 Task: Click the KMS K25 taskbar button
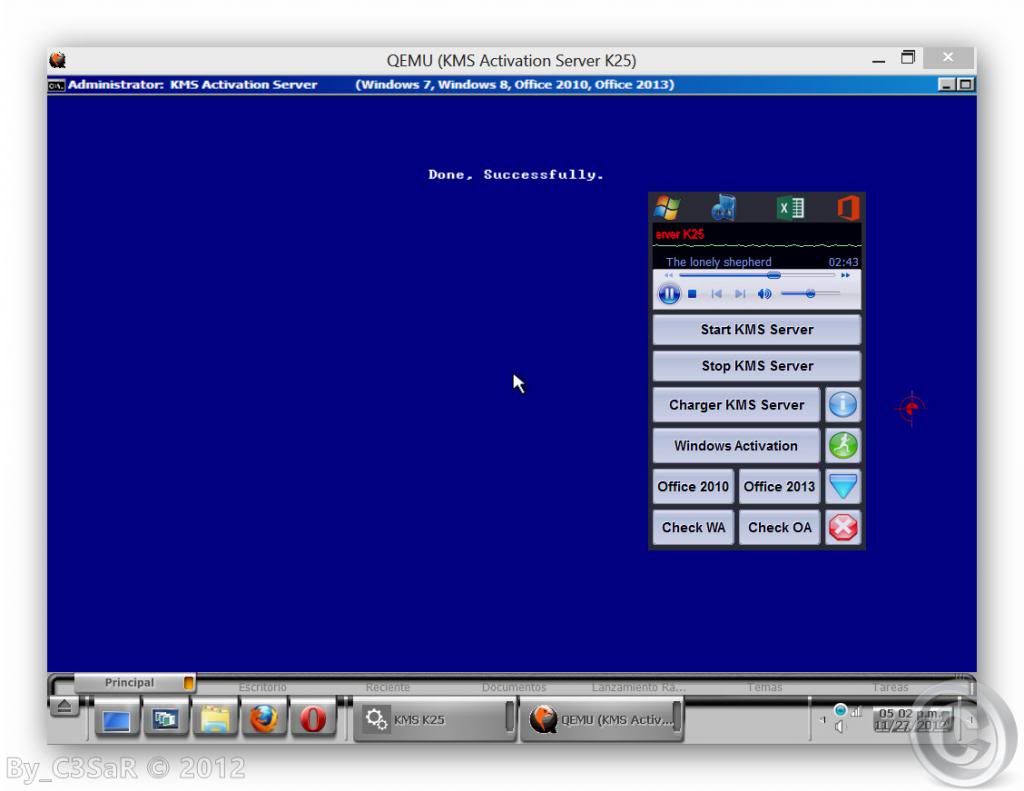click(435, 720)
